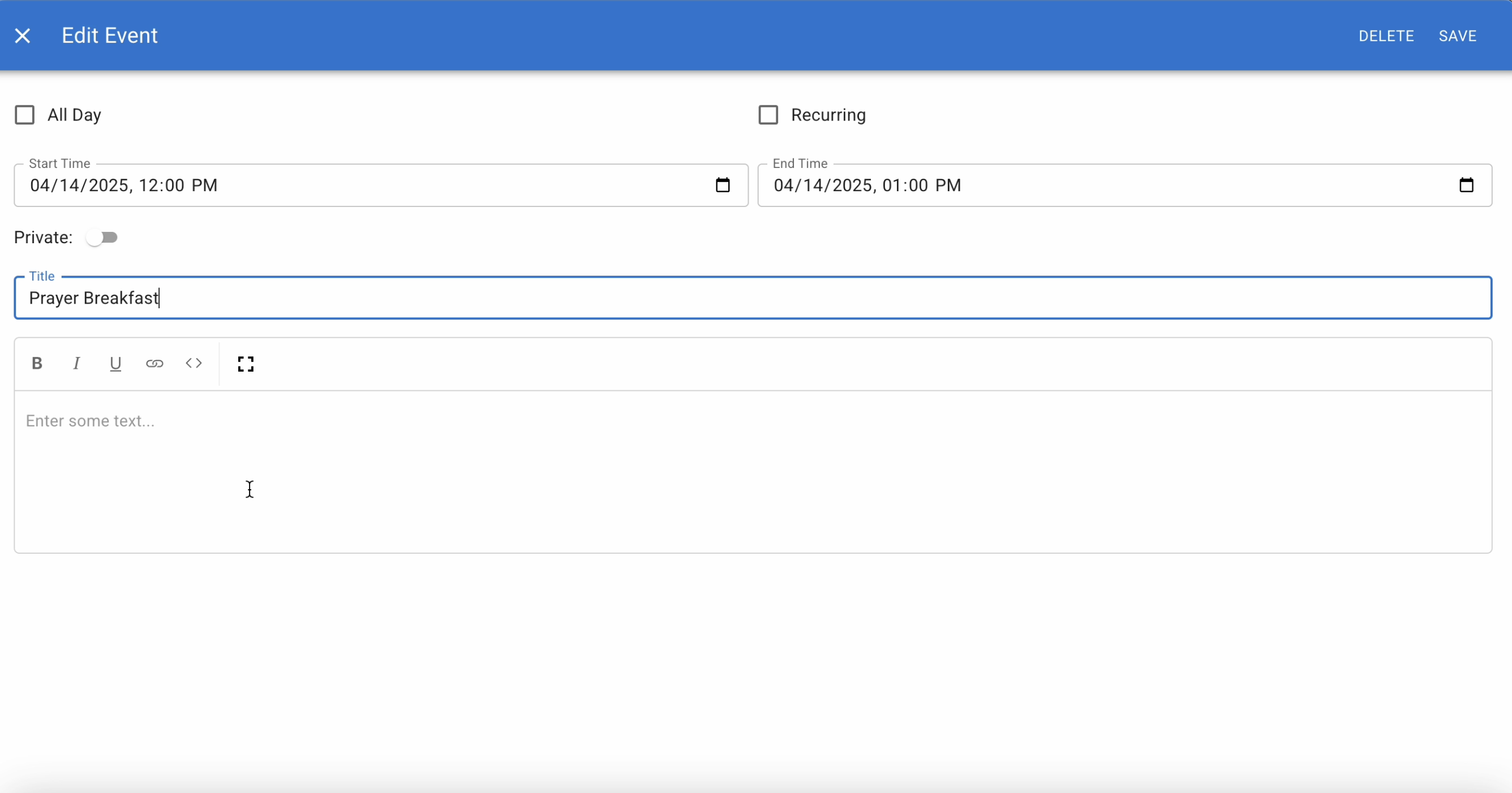
Task: Close the Edit Event dialog
Action: [22, 36]
